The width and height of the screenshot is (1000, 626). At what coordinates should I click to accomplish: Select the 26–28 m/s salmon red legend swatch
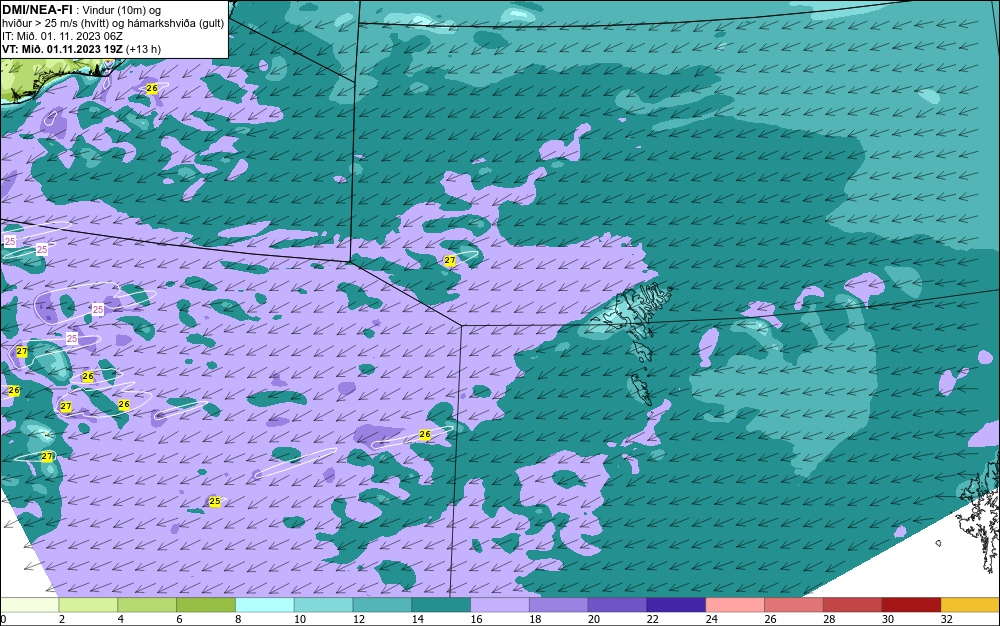pos(793,605)
